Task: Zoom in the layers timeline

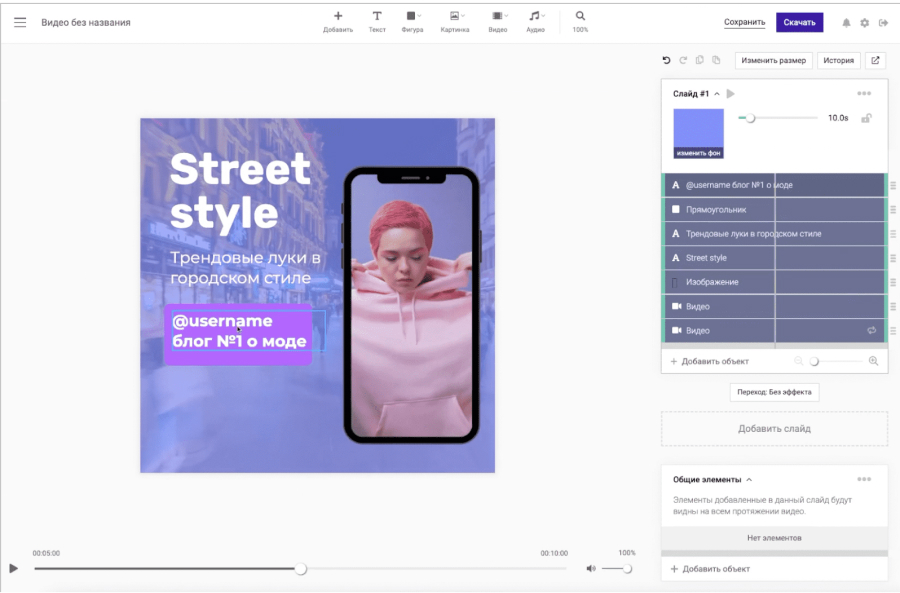Action: point(873,361)
